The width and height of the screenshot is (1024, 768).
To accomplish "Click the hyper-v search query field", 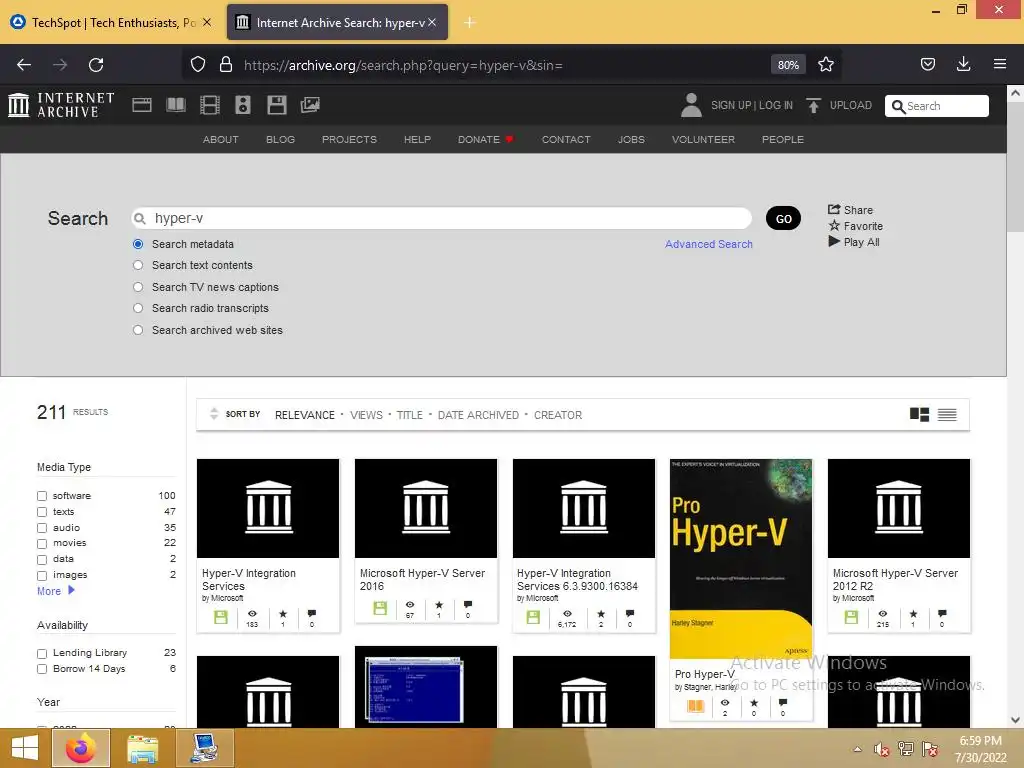I will click(441, 218).
